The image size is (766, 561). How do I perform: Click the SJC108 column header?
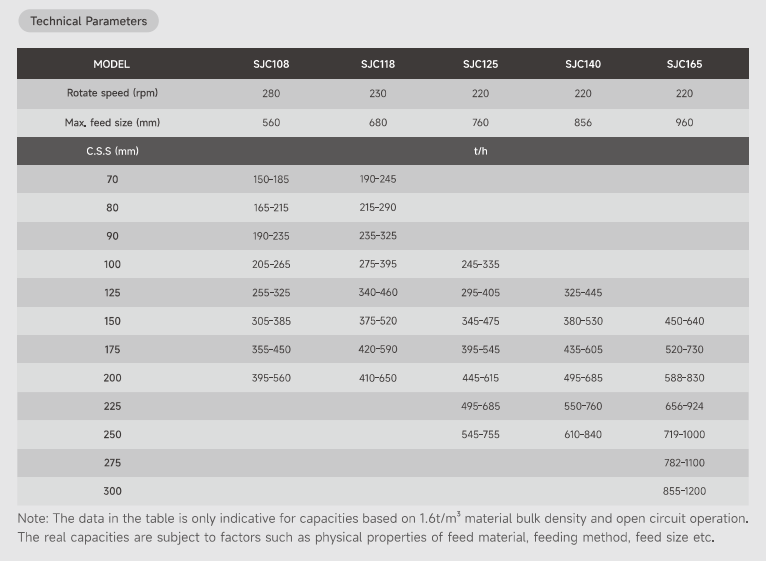click(271, 64)
